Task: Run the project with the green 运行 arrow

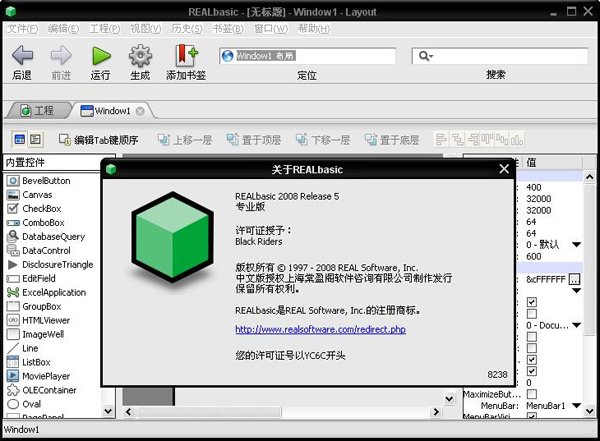Action: pyautogui.click(x=101, y=56)
